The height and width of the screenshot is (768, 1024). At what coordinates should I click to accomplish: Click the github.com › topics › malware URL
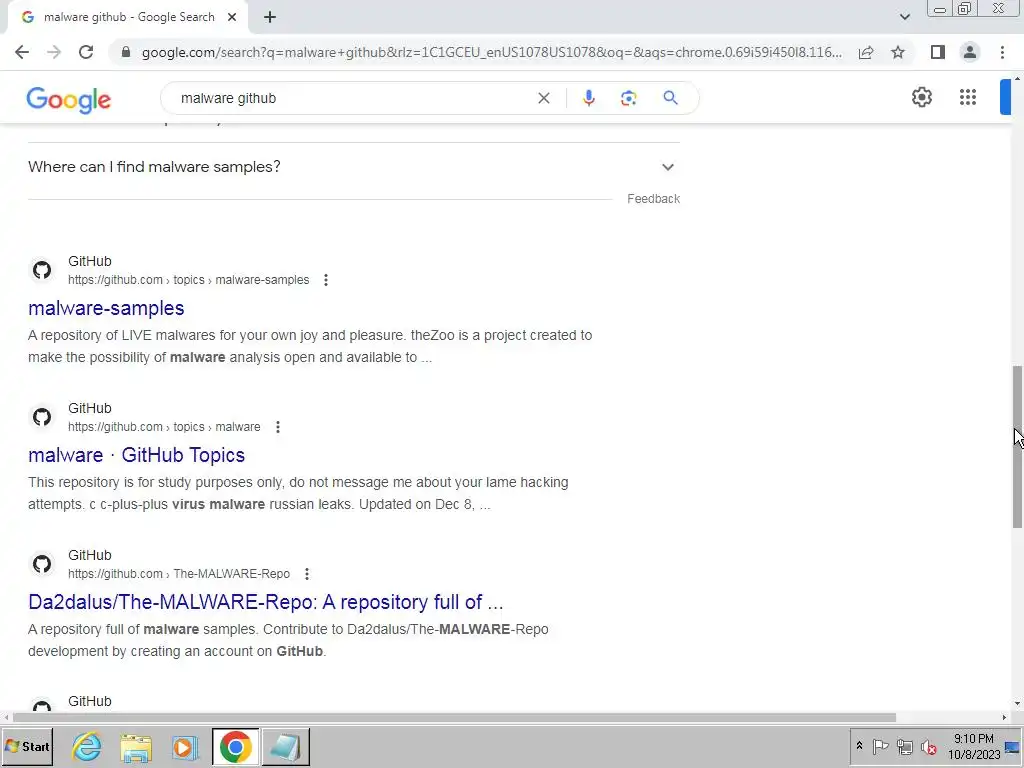click(x=164, y=427)
